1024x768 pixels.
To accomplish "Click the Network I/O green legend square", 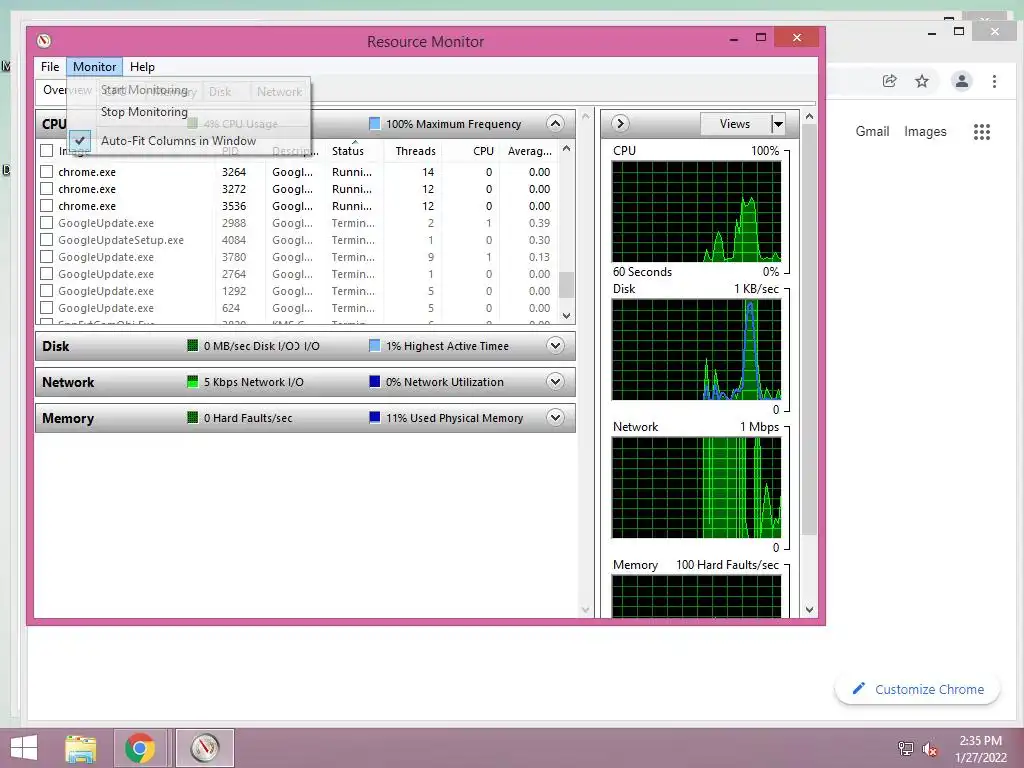I will click(x=192, y=381).
